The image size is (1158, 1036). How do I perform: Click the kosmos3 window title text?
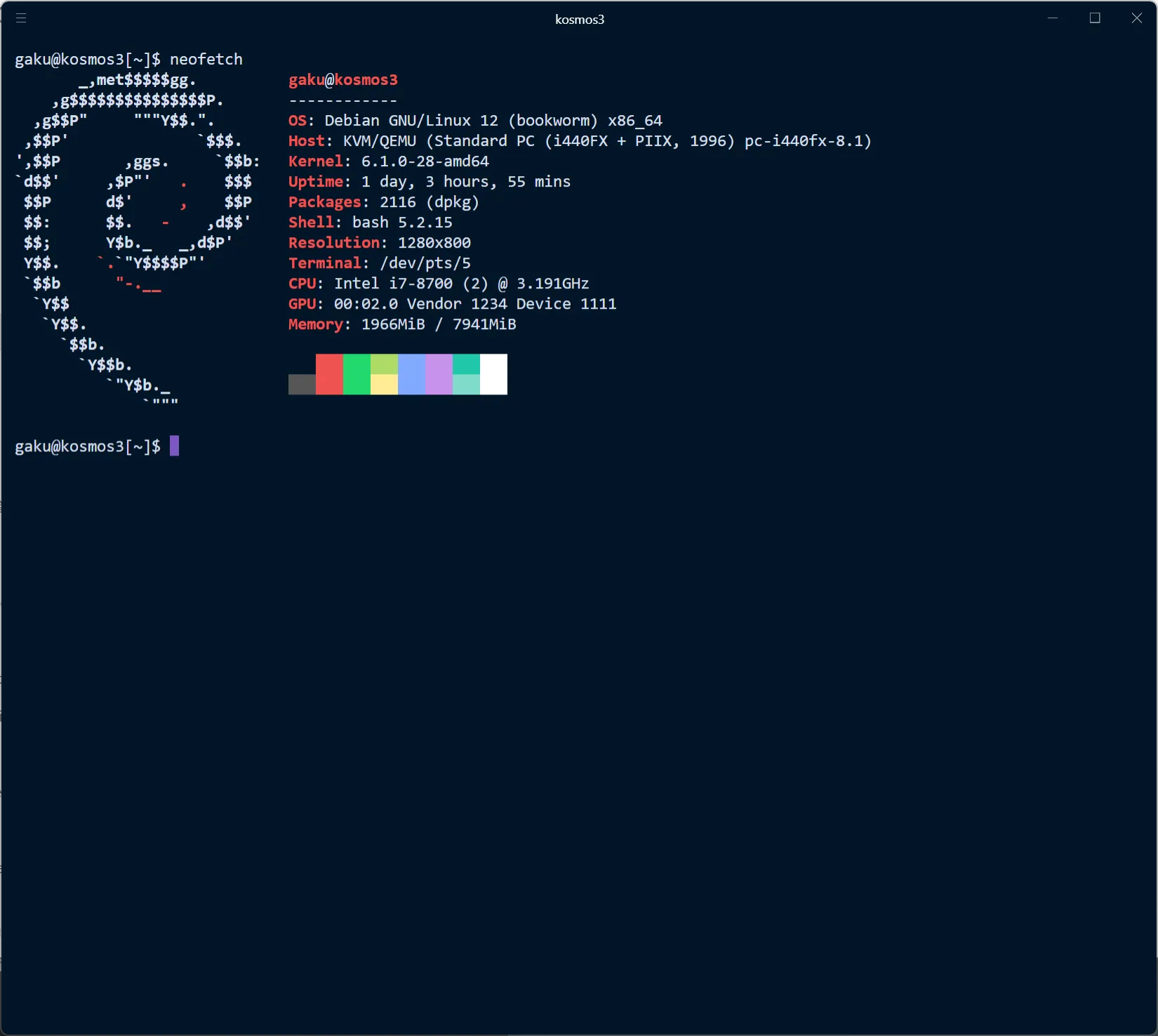coord(579,20)
